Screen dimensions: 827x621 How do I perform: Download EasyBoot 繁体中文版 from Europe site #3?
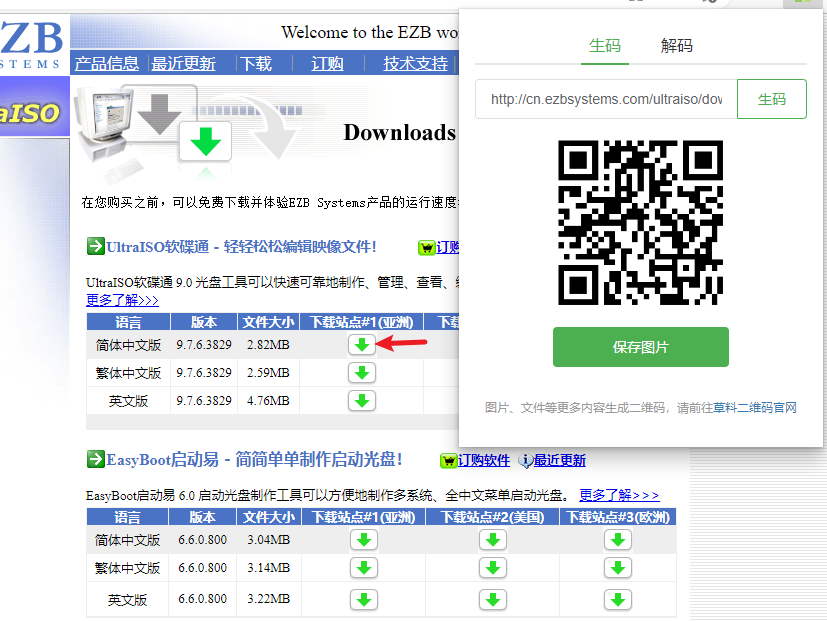[618, 568]
